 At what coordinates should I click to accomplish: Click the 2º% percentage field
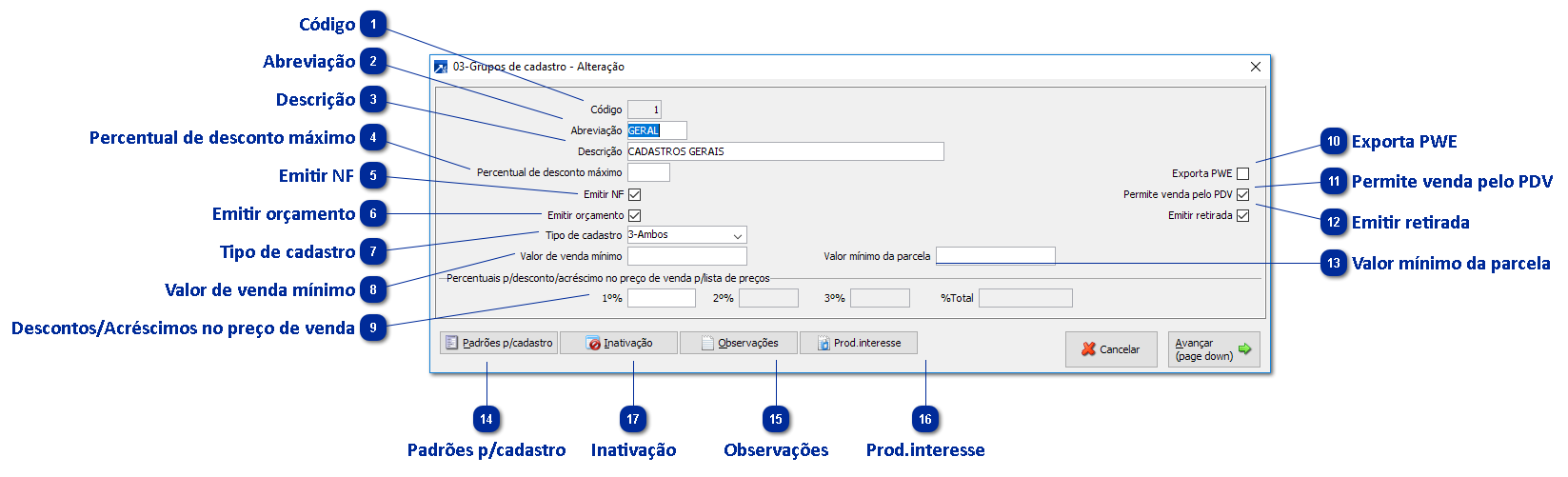pos(768,298)
